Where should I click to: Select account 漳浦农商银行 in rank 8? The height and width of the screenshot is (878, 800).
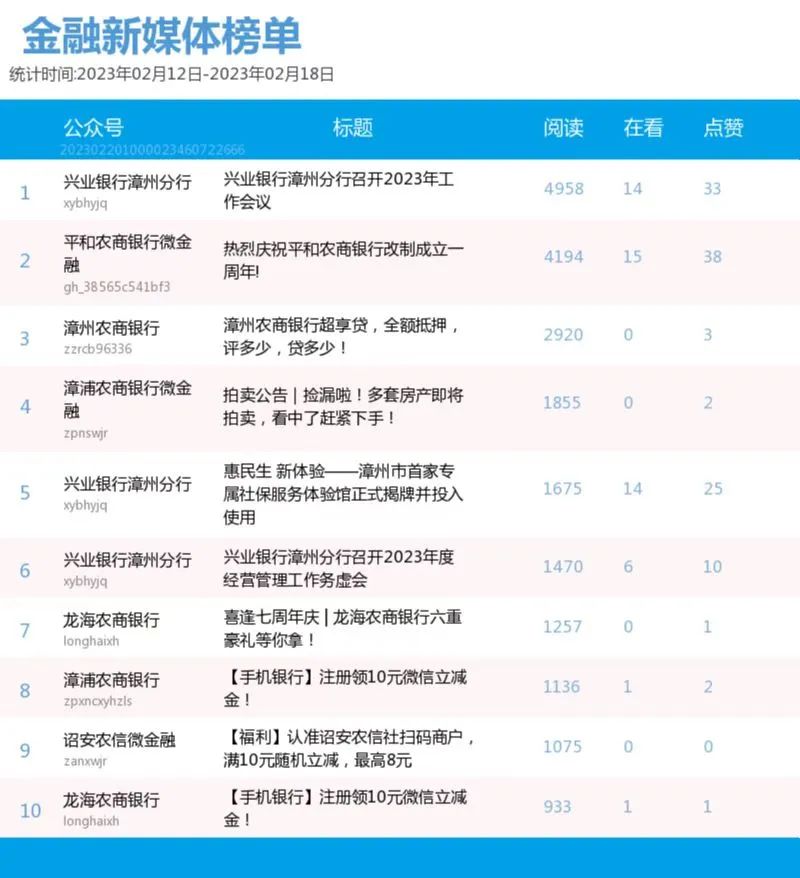coord(111,680)
